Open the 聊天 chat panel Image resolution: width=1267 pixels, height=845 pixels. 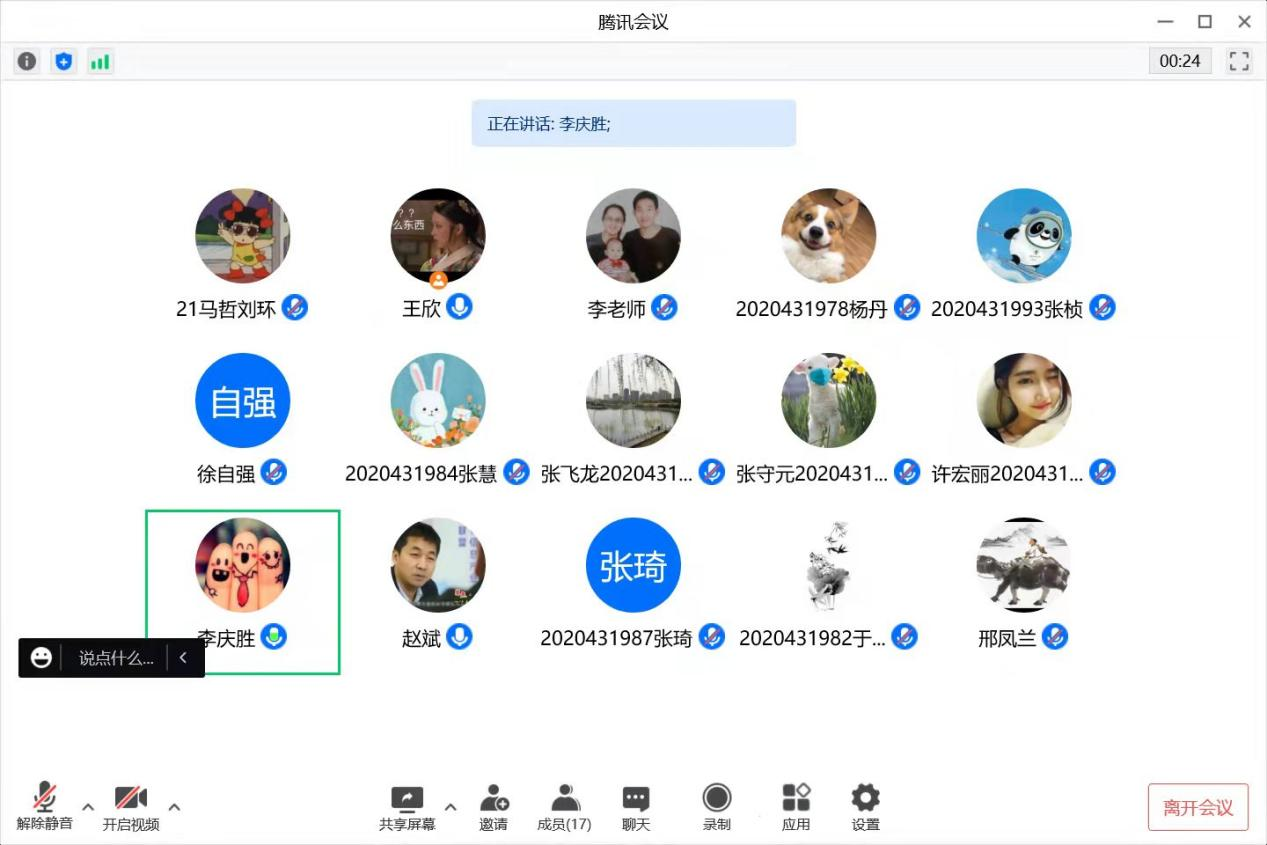tap(636, 806)
